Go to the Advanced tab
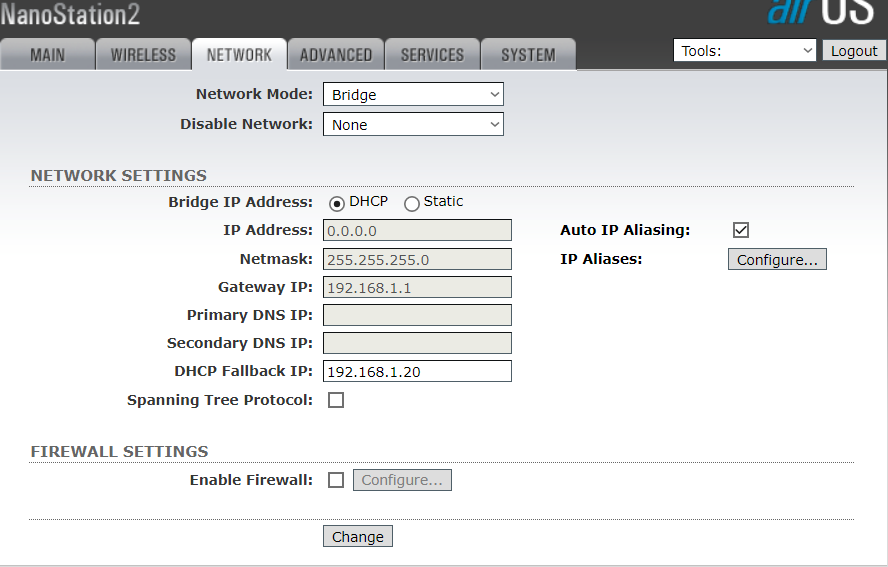 [336, 55]
